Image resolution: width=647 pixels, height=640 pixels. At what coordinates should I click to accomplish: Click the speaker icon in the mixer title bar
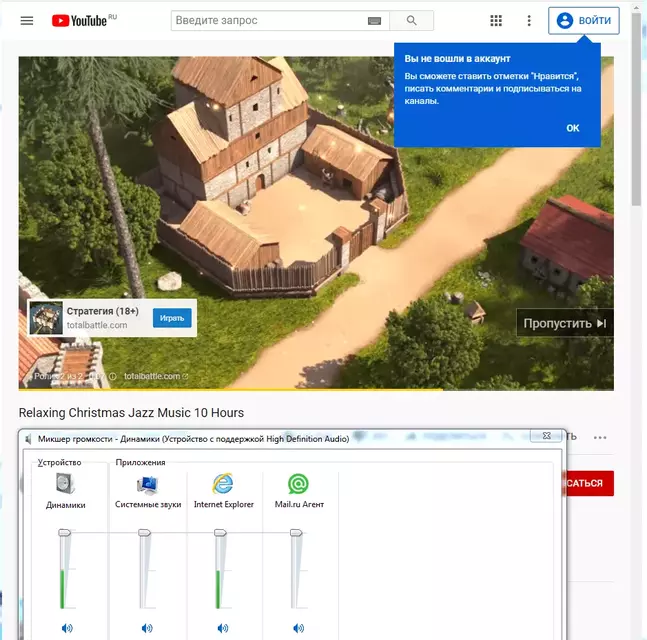[28, 439]
